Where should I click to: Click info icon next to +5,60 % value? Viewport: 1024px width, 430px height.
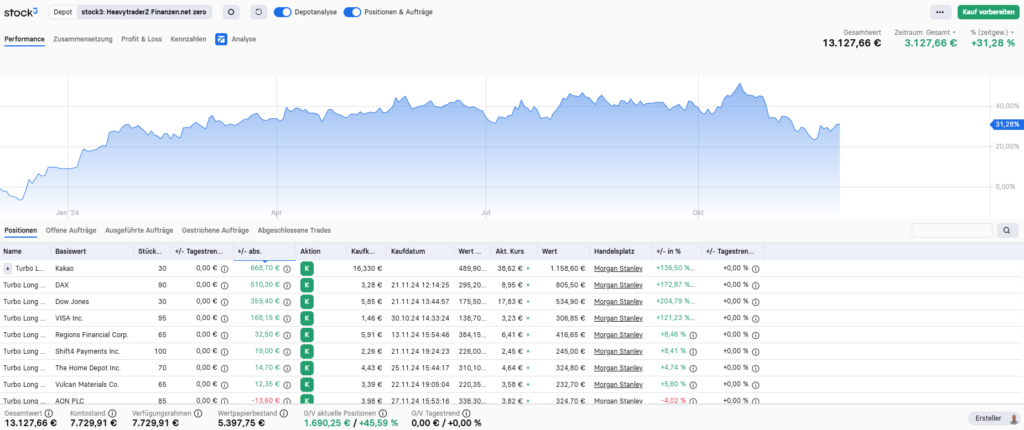point(693,384)
